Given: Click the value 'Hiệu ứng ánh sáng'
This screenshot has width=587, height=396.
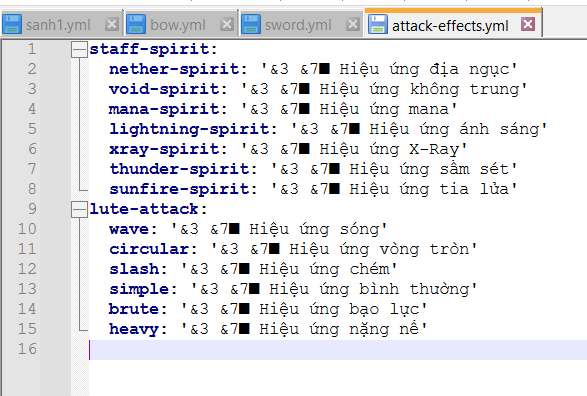Looking at the screenshot, I should pyautogui.click(x=454, y=130).
